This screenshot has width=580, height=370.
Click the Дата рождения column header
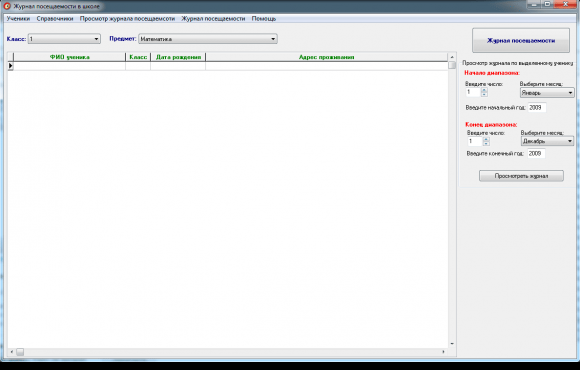178,57
